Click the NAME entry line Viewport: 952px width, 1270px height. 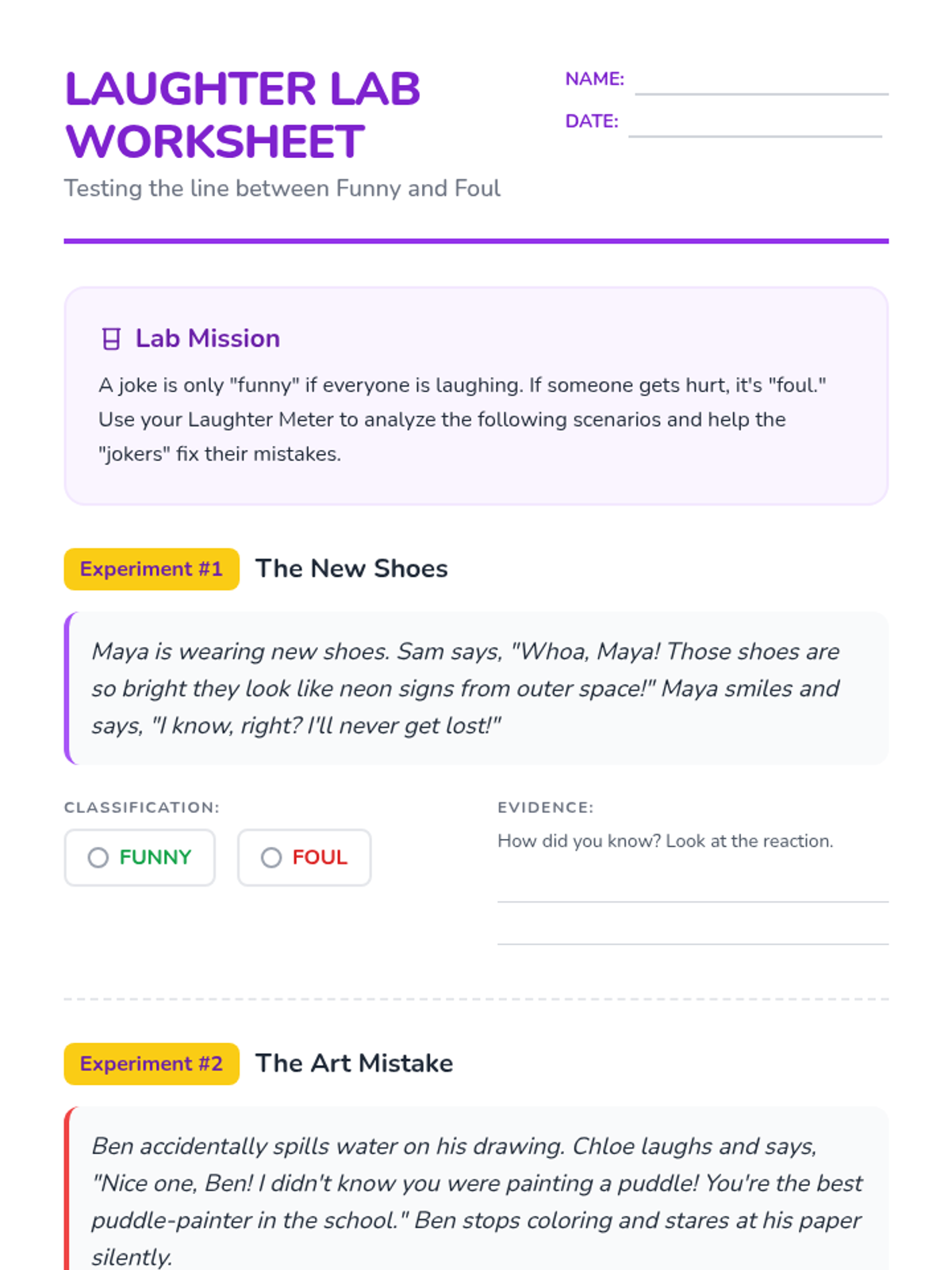761,84
